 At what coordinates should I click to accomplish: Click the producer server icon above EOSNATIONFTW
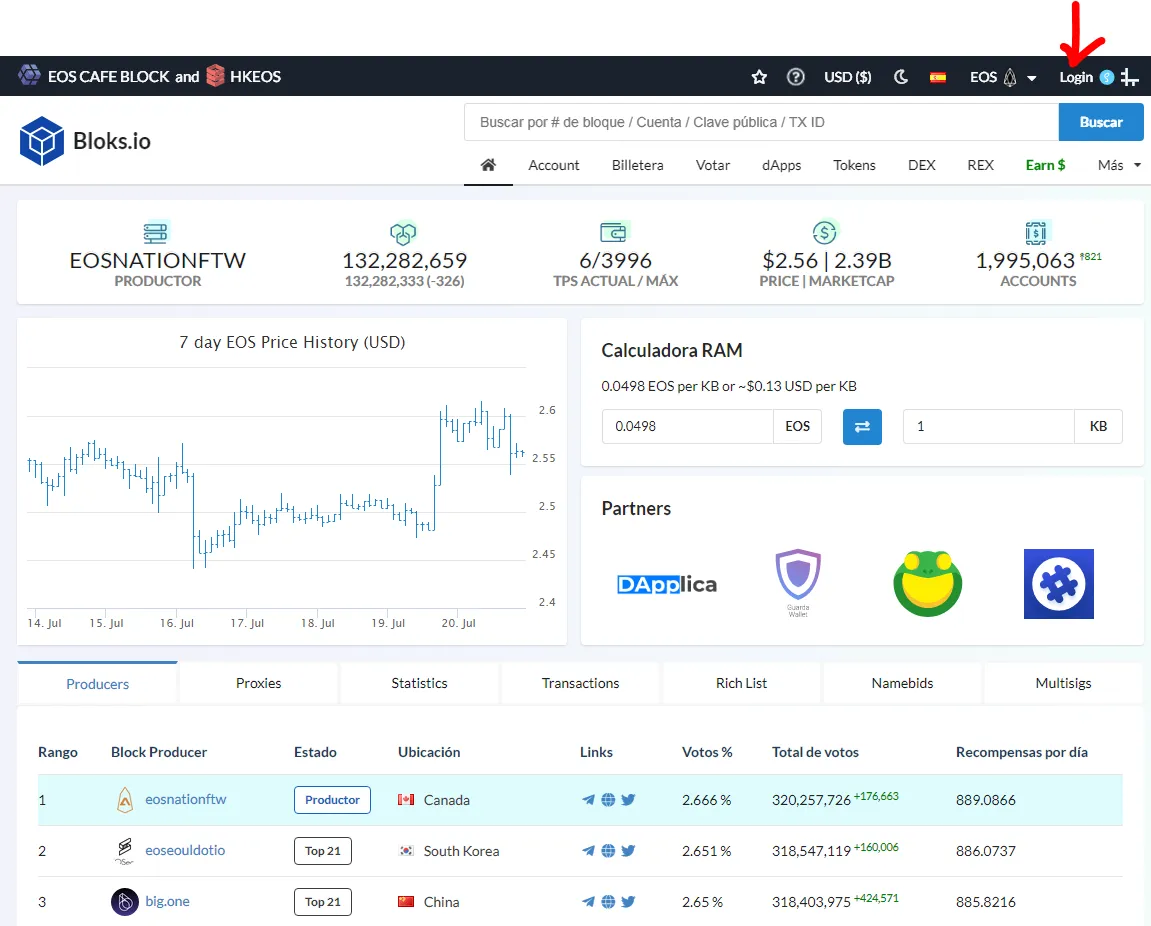pos(156,233)
